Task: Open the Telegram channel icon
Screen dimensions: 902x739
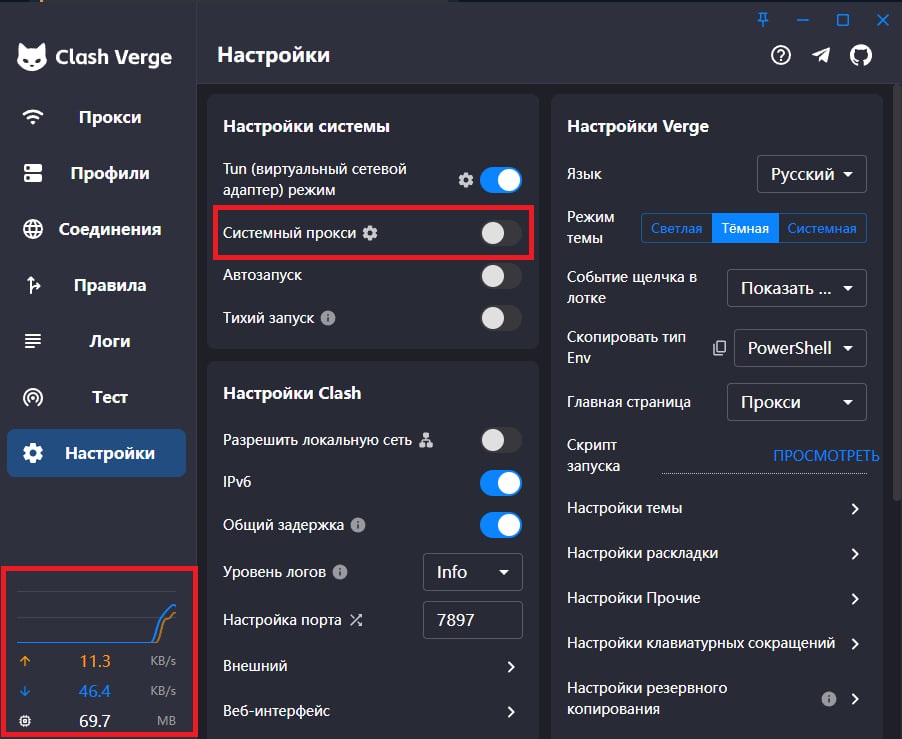Action: pyautogui.click(x=821, y=55)
